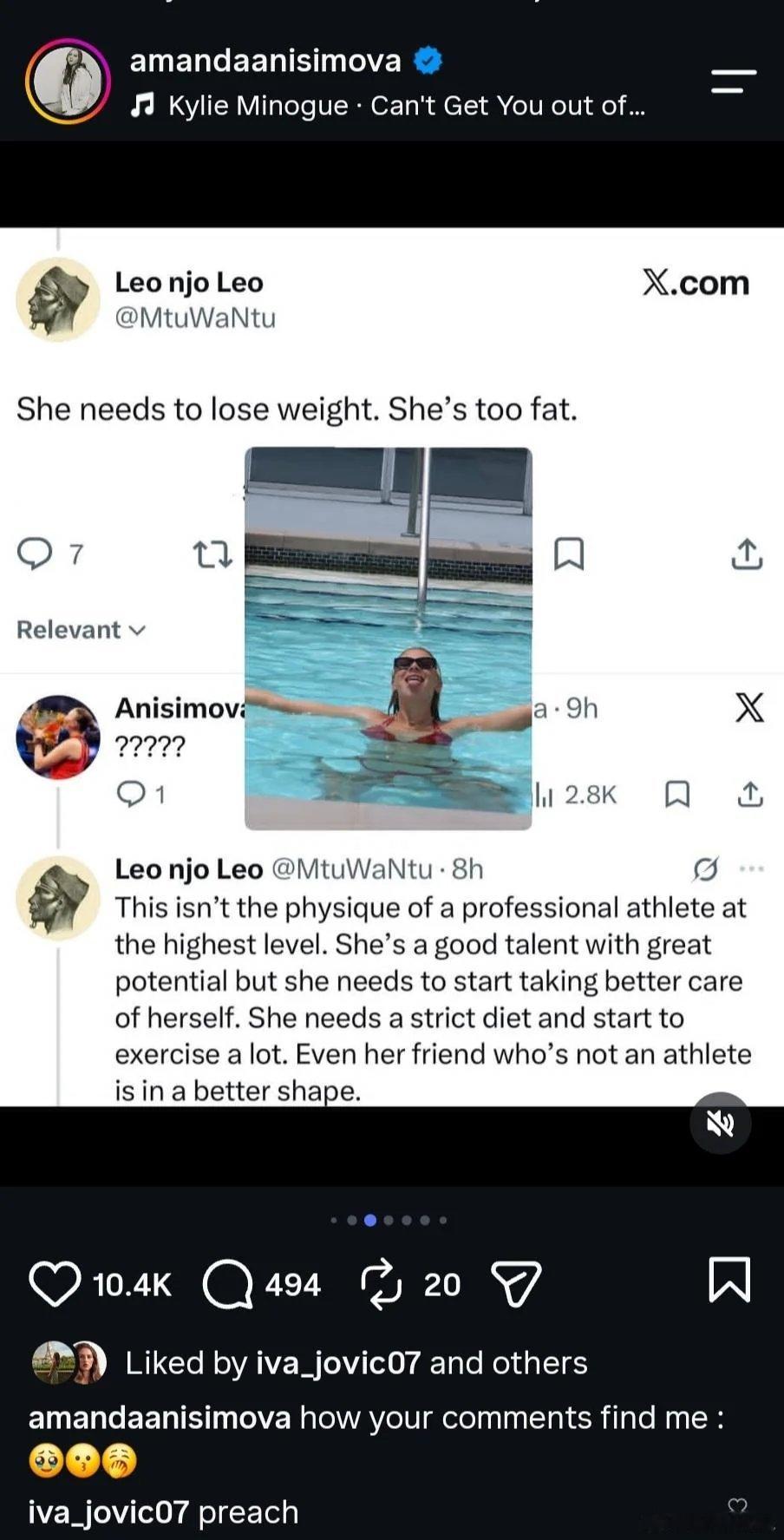Tap the amandaanisimova username in header

pos(265,61)
